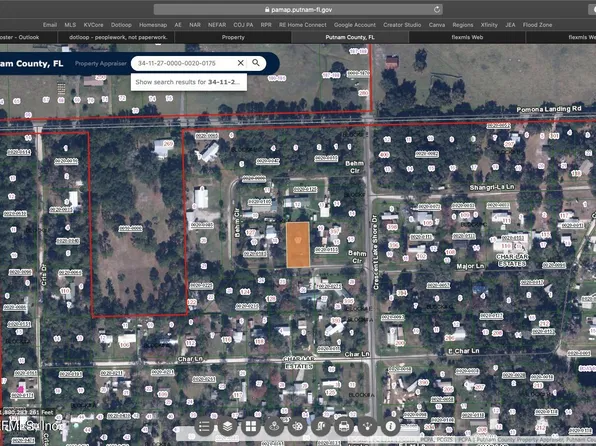This screenshot has width=596, height=446.
Task: Click the Crescent Lake Shore Dr label
Action: point(375,252)
